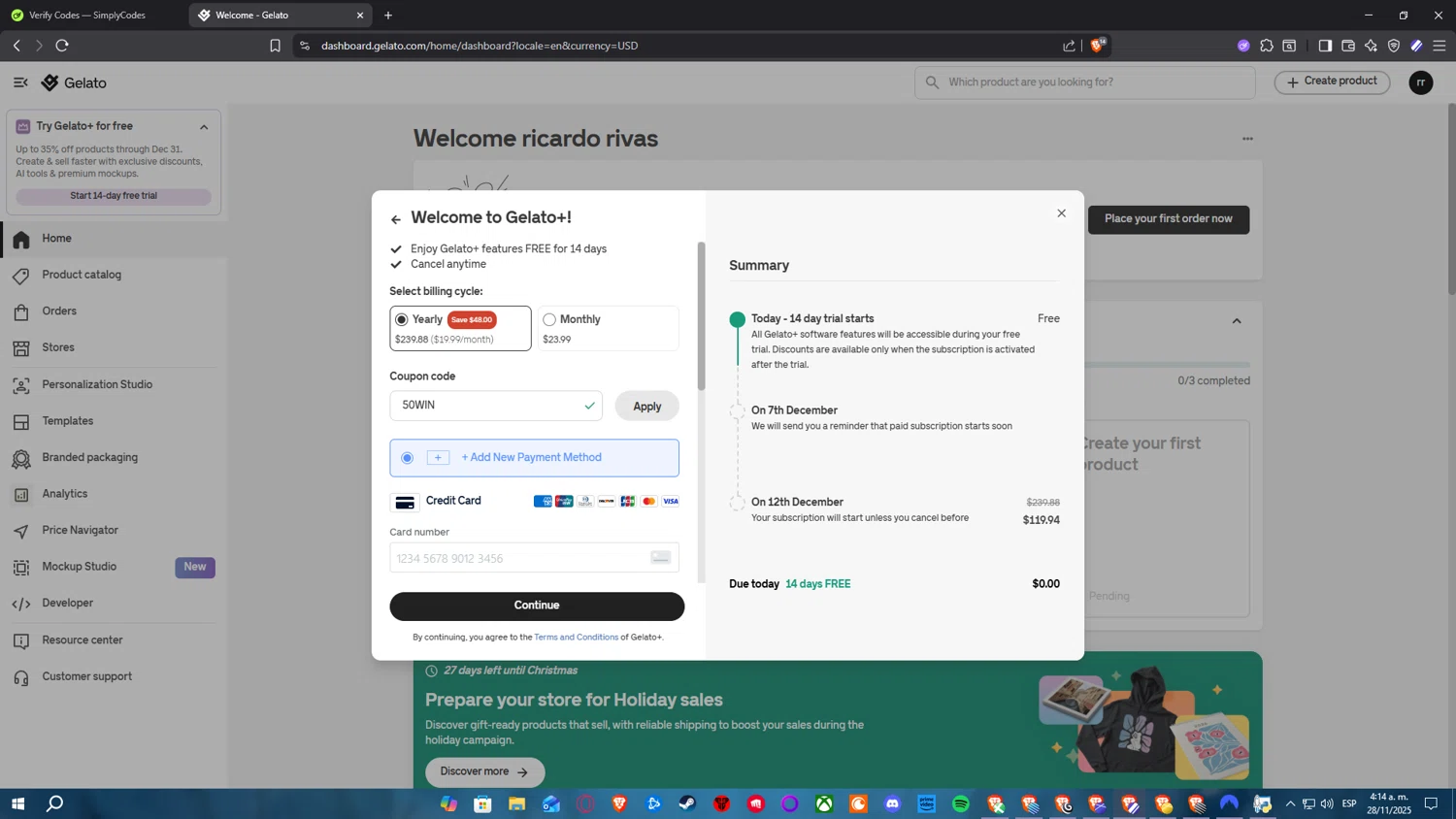Open the browser extensions puzzle icon

coord(1267,46)
